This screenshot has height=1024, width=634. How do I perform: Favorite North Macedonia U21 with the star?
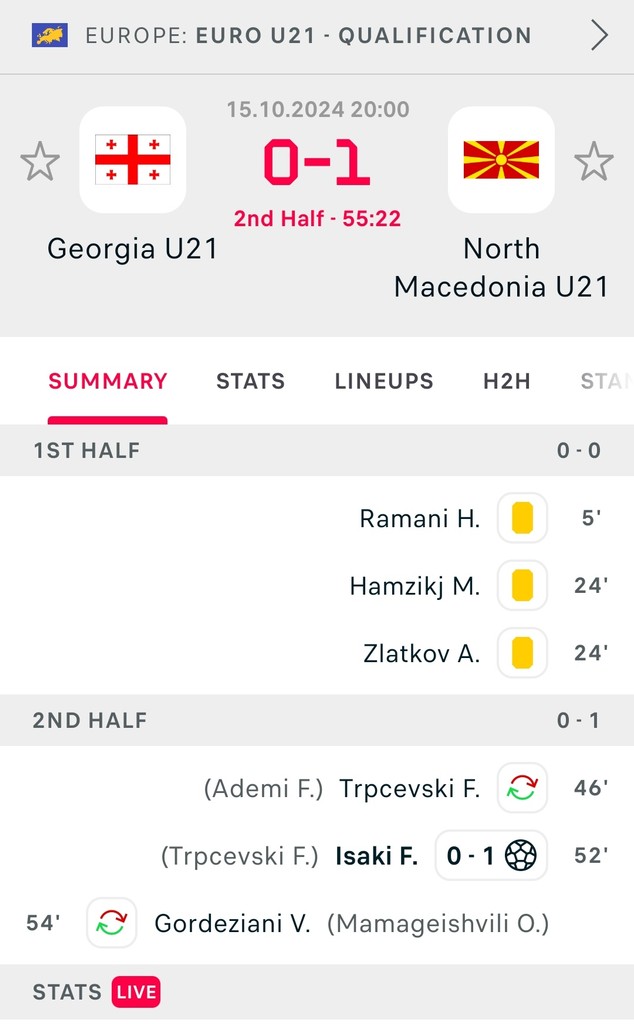(594, 161)
